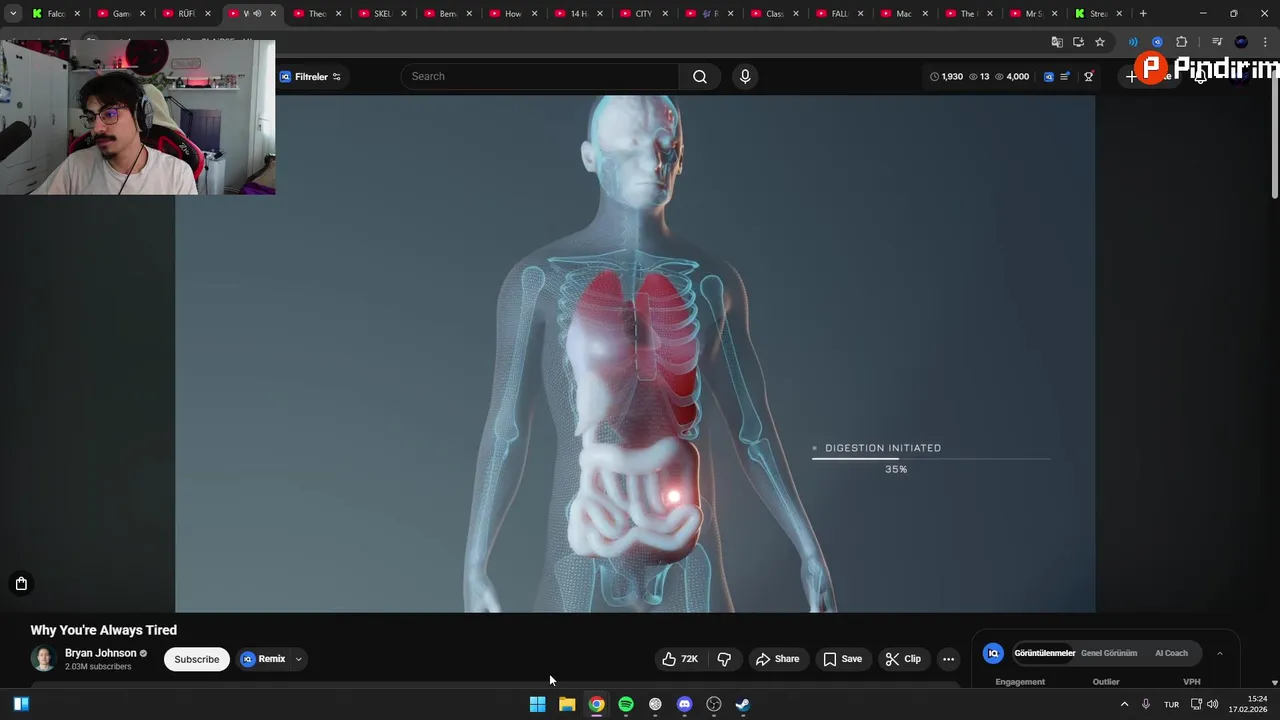Open a new Chrome tab with plus
The height and width of the screenshot is (720, 1280).
(x=1143, y=14)
